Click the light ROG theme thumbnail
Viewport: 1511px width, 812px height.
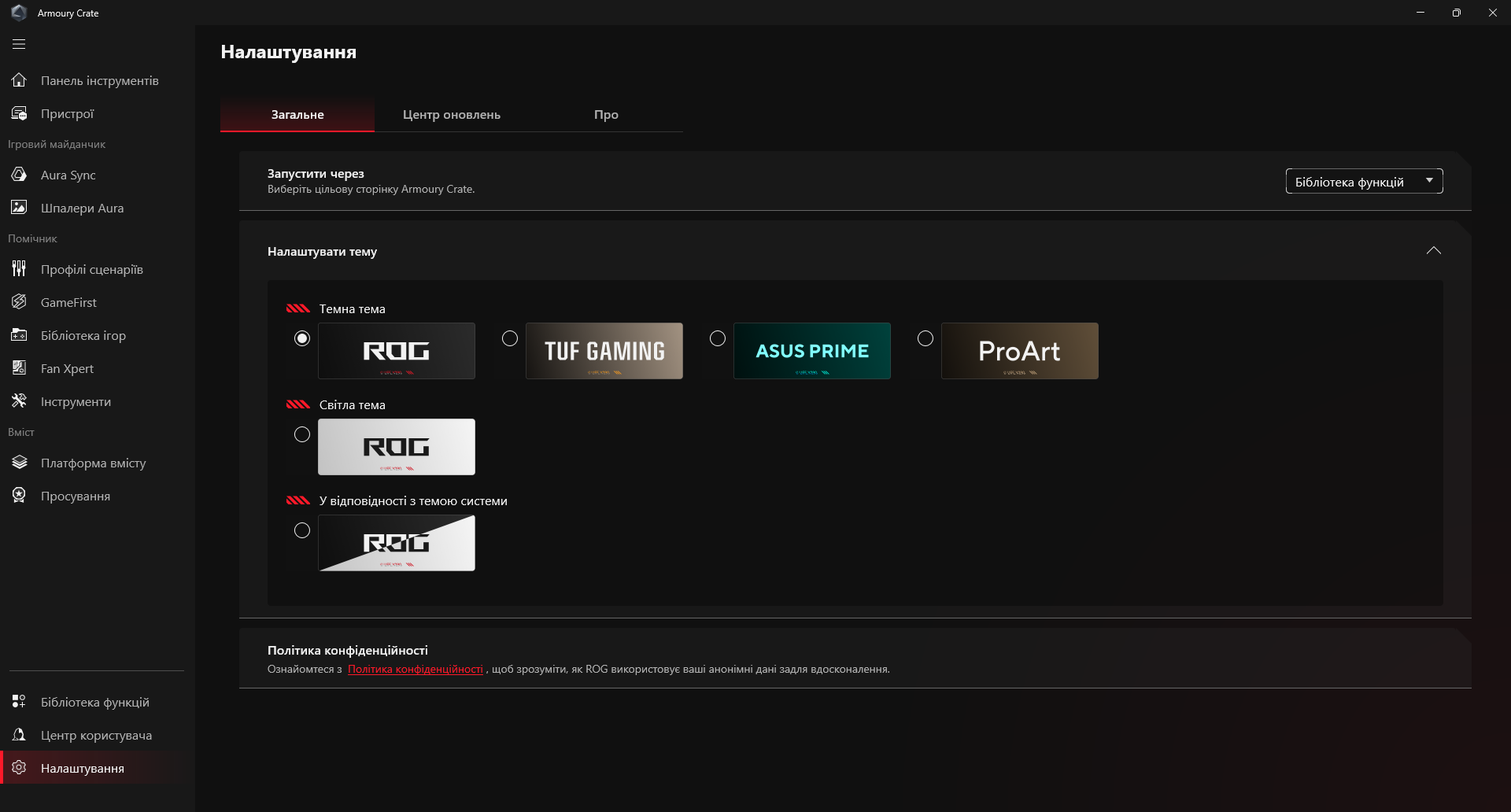[397, 447]
